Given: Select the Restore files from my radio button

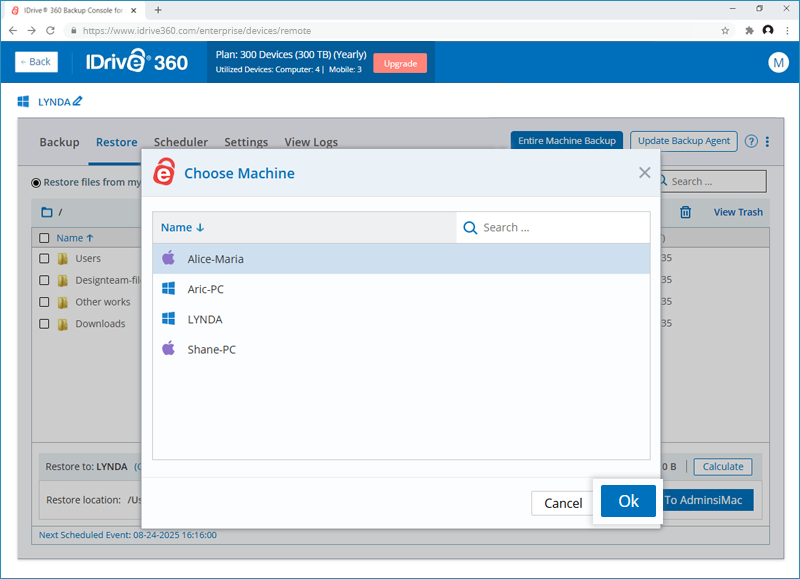Looking at the screenshot, I should coord(36,182).
